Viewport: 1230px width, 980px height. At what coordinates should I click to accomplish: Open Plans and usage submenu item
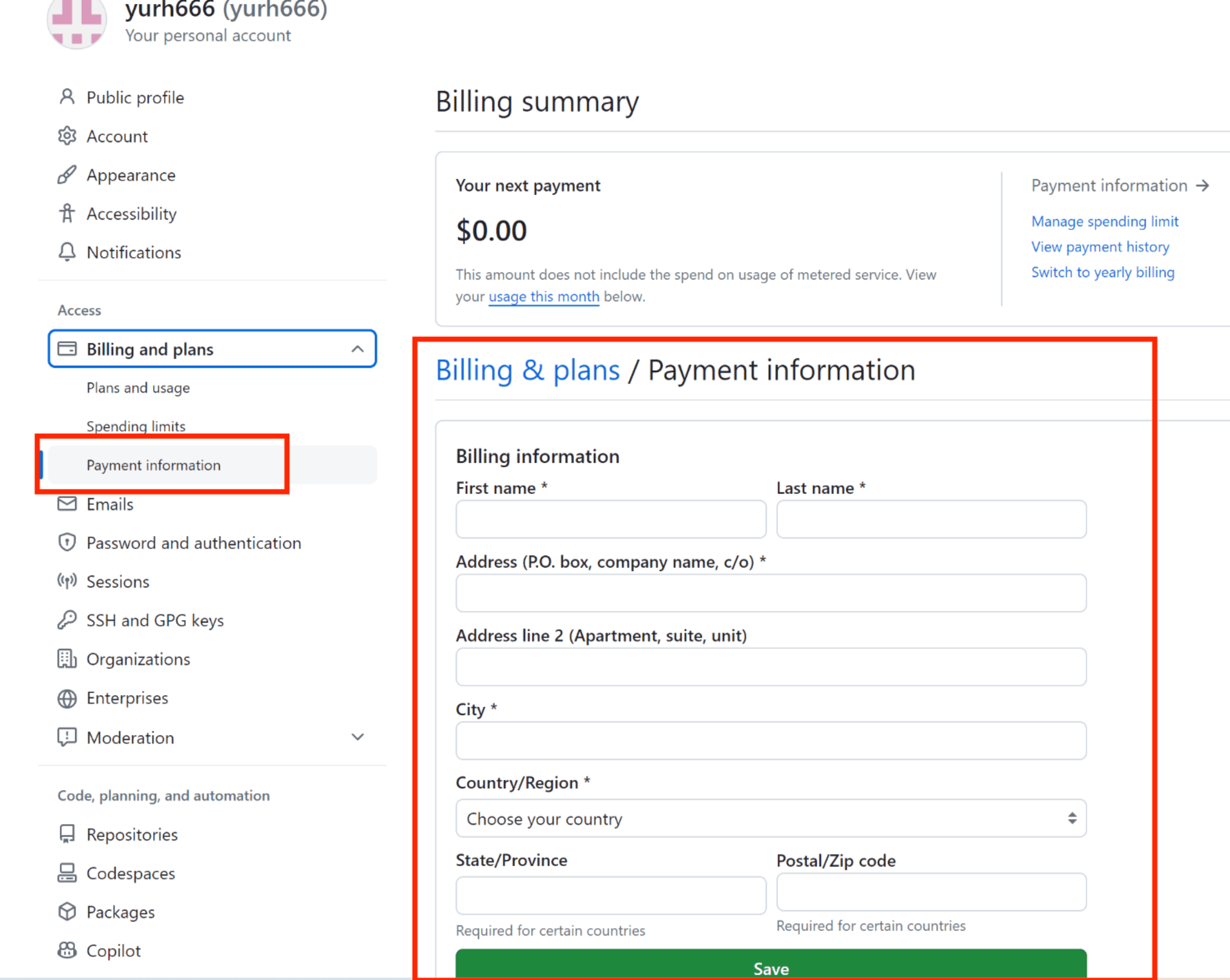(x=138, y=388)
